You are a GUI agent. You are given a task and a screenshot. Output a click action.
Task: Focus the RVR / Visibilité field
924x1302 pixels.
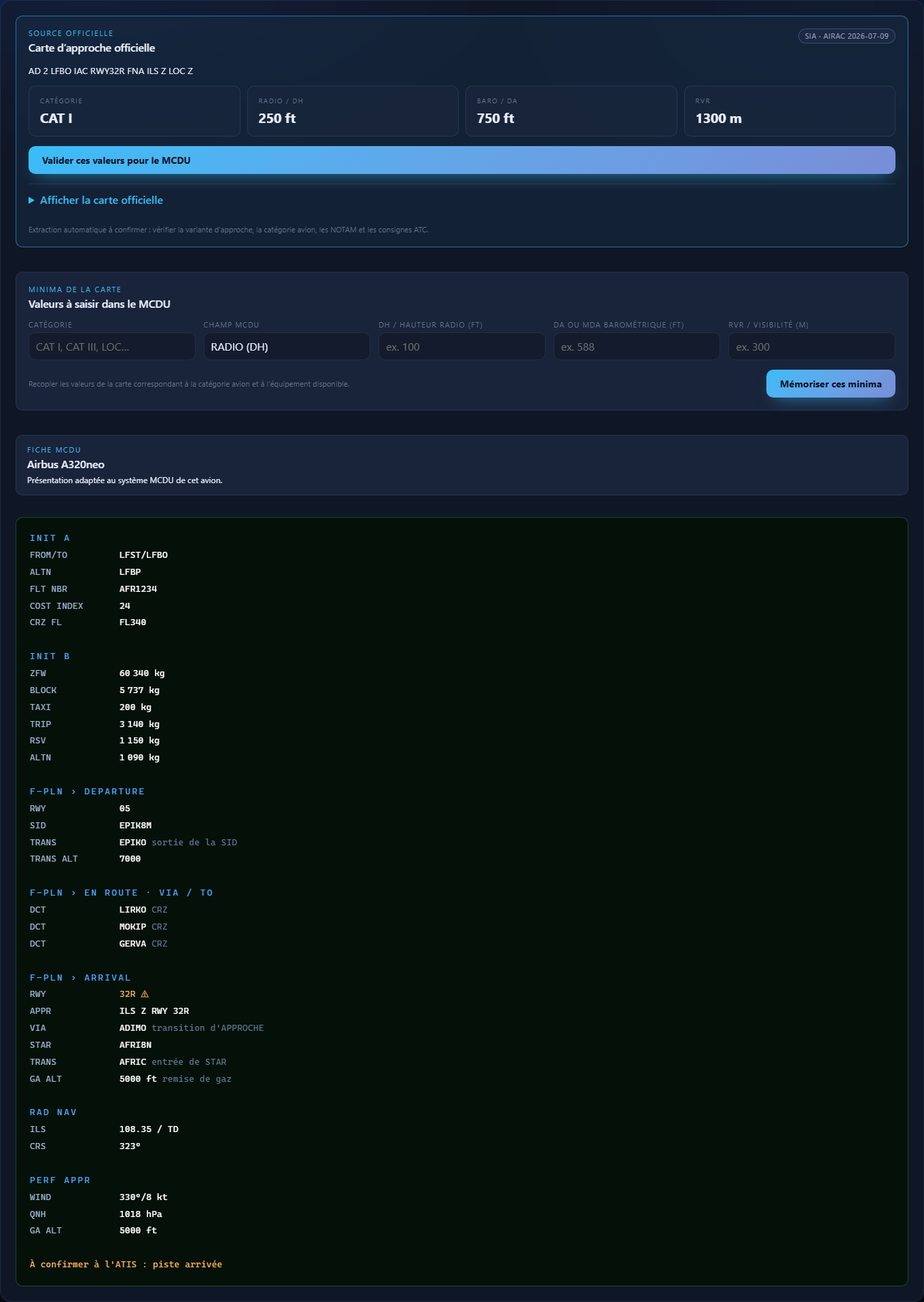812,347
